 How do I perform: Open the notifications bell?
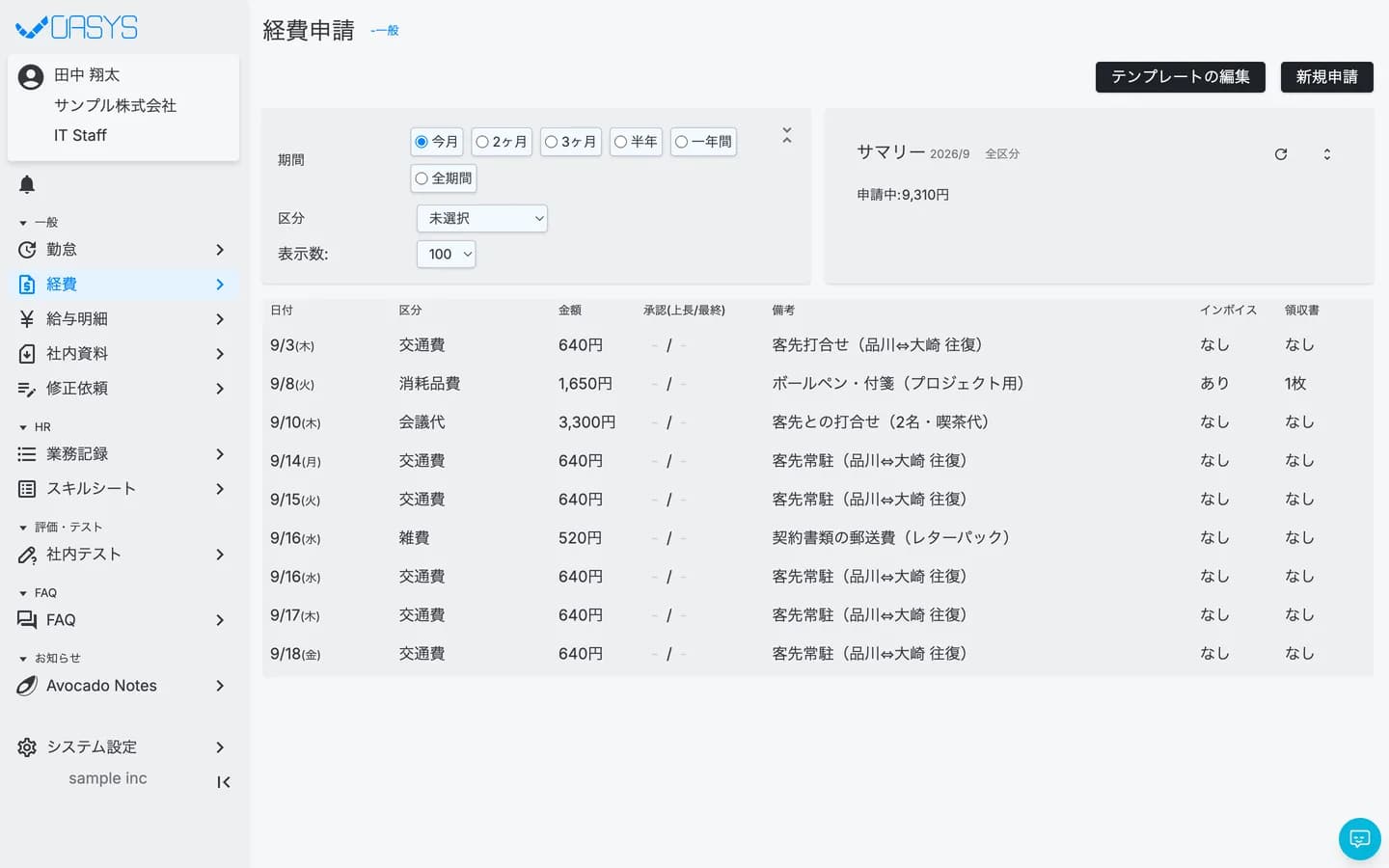pyautogui.click(x=27, y=184)
